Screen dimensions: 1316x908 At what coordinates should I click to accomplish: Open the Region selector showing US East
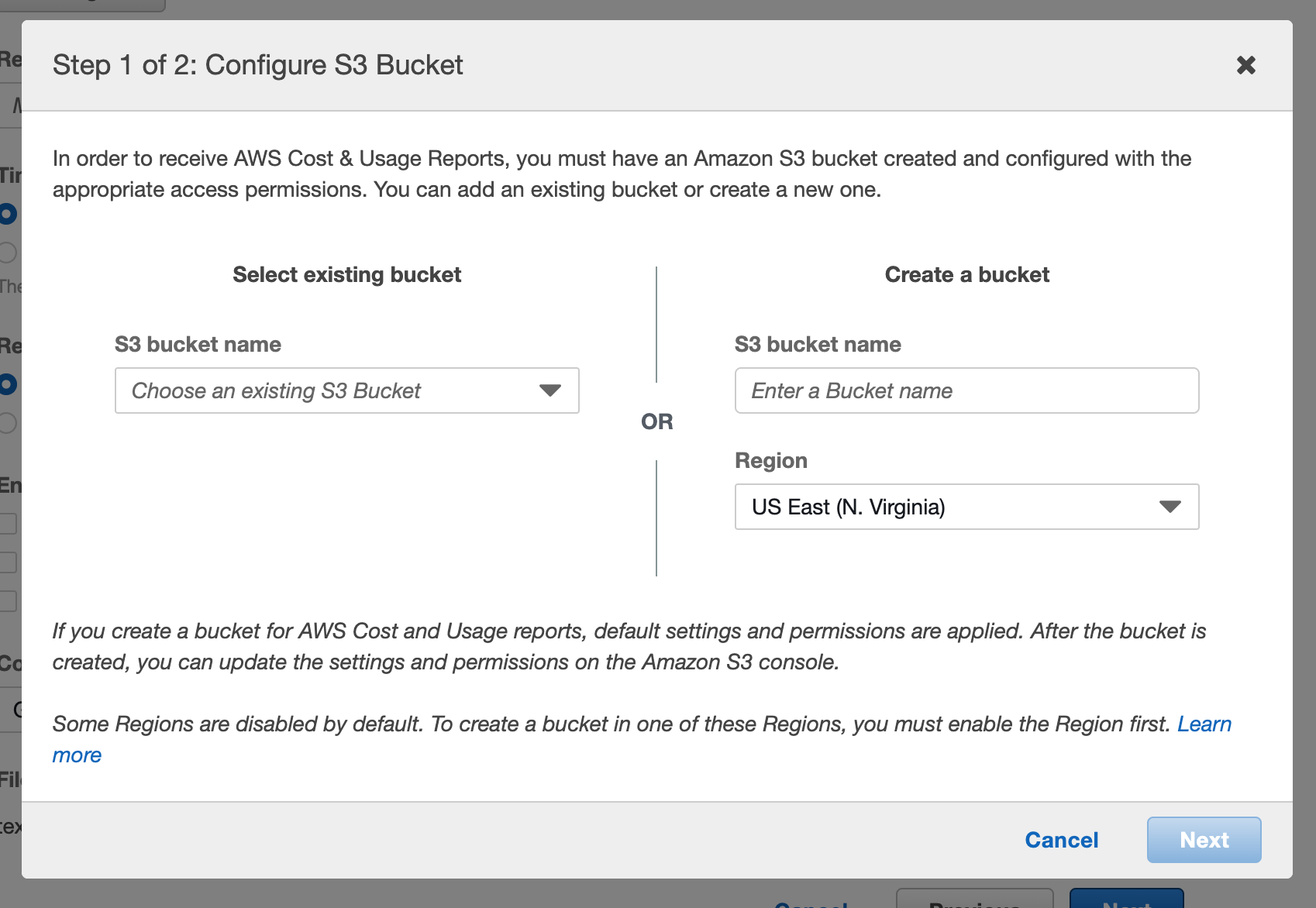tap(966, 507)
